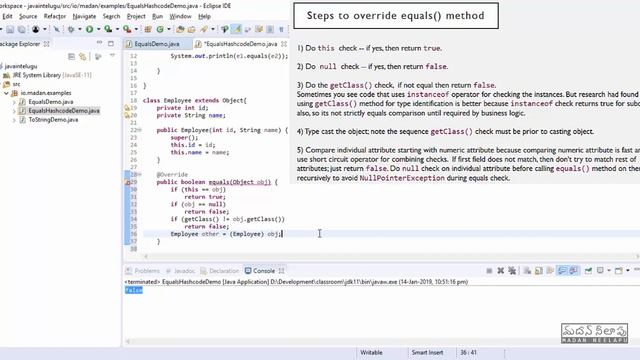Open the Run button dropdown arrow
Viewport: 640px width, 360px height.
point(98,29)
